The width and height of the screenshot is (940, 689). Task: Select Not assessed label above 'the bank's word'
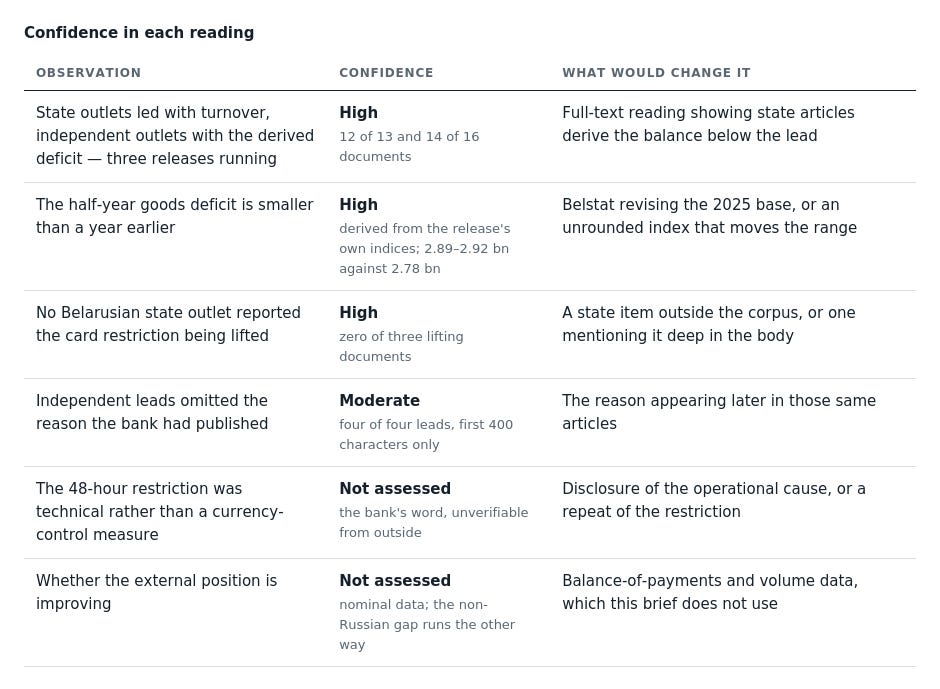pos(395,489)
